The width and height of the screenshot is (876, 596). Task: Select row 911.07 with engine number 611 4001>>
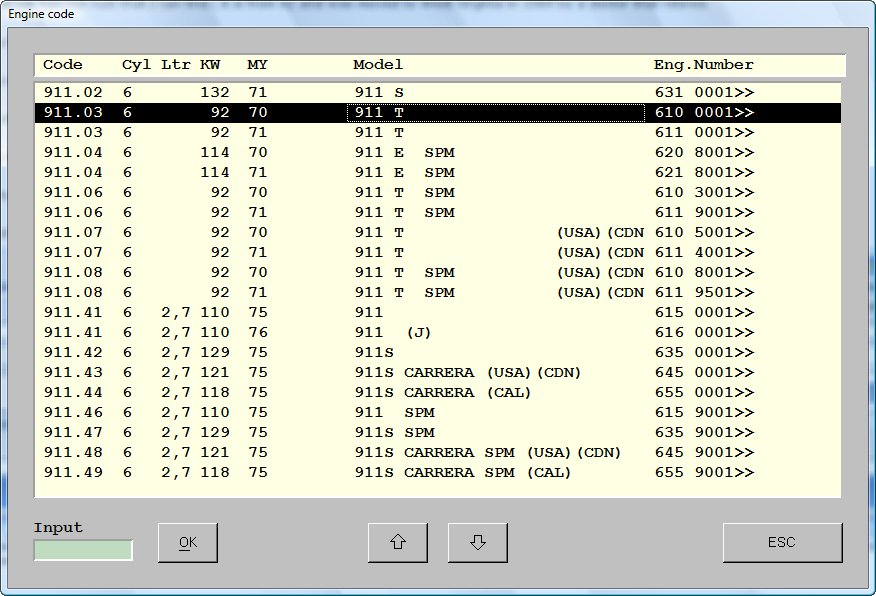pos(437,252)
